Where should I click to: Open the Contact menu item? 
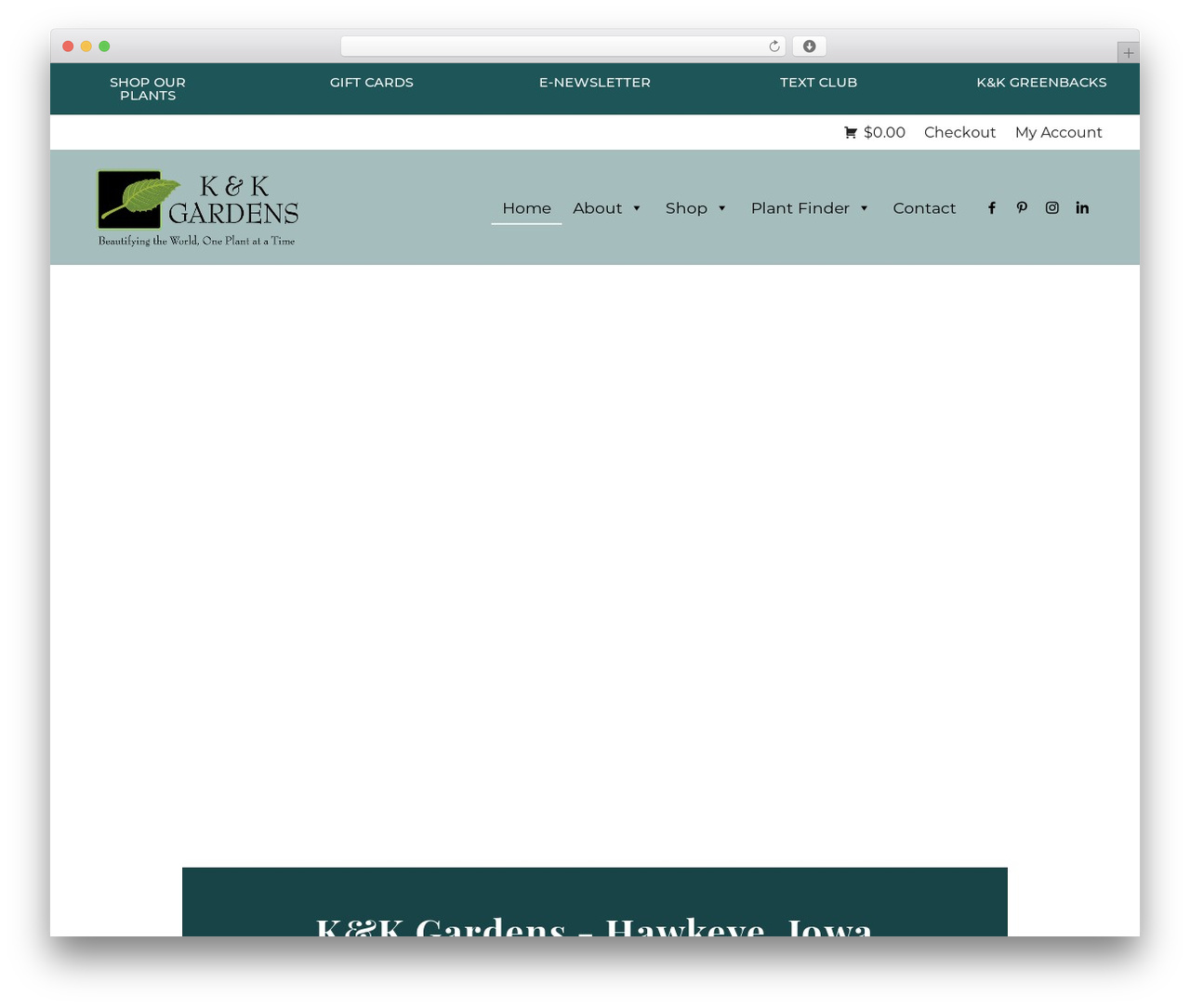click(x=924, y=208)
